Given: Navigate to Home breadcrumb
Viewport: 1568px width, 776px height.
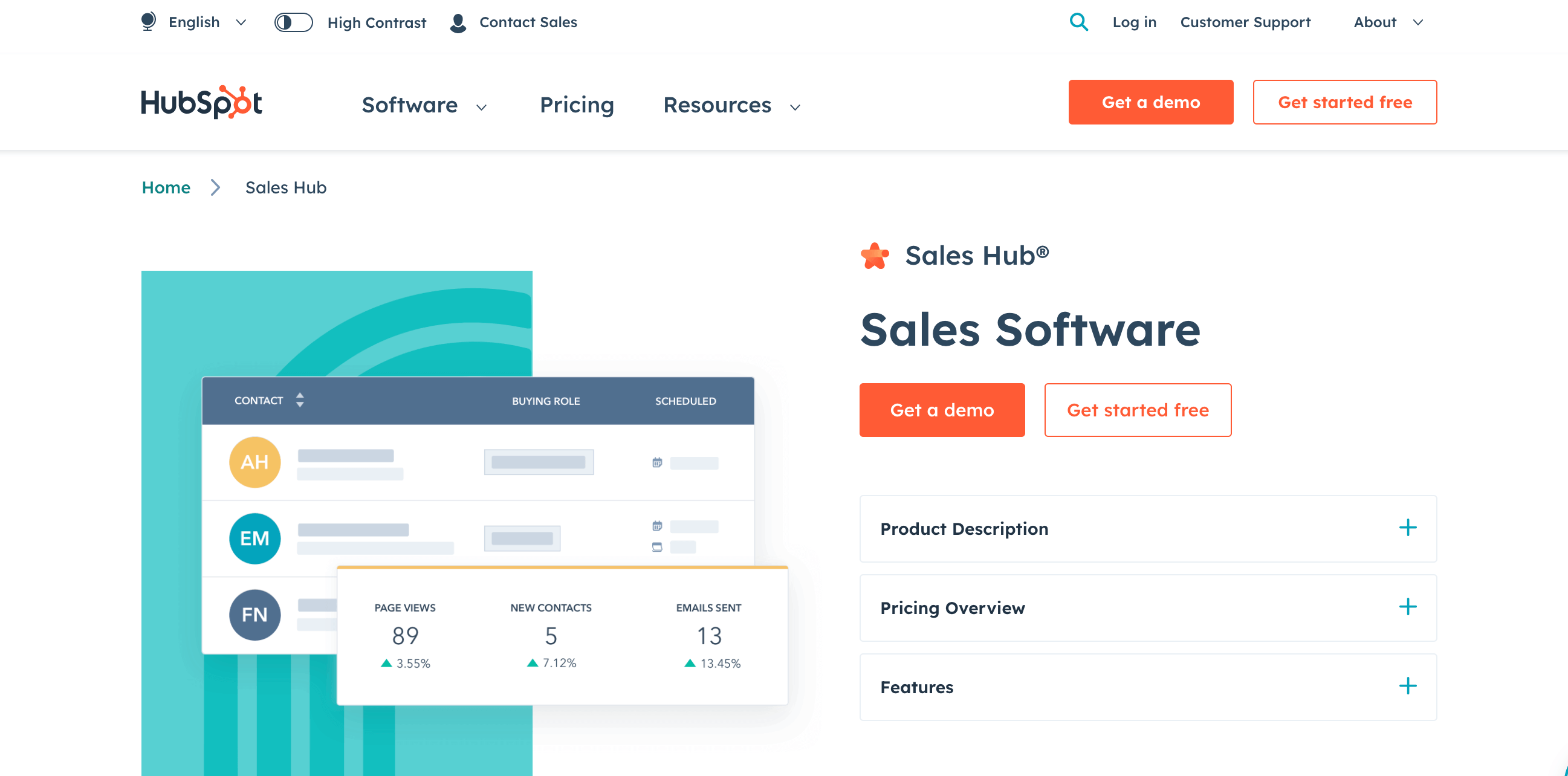Looking at the screenshot, I should [166, 187].
